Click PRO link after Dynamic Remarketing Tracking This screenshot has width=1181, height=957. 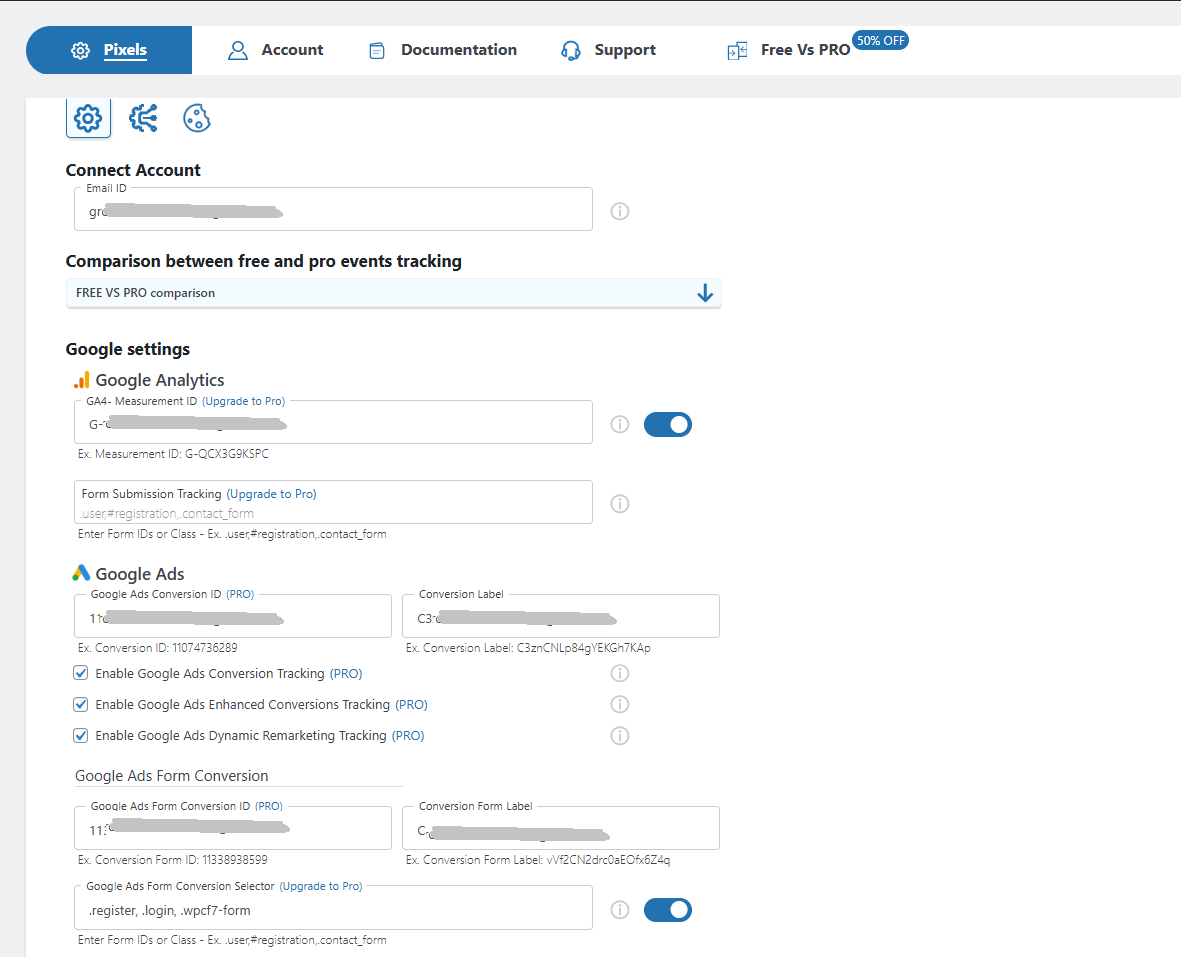[x=407, y=736]
